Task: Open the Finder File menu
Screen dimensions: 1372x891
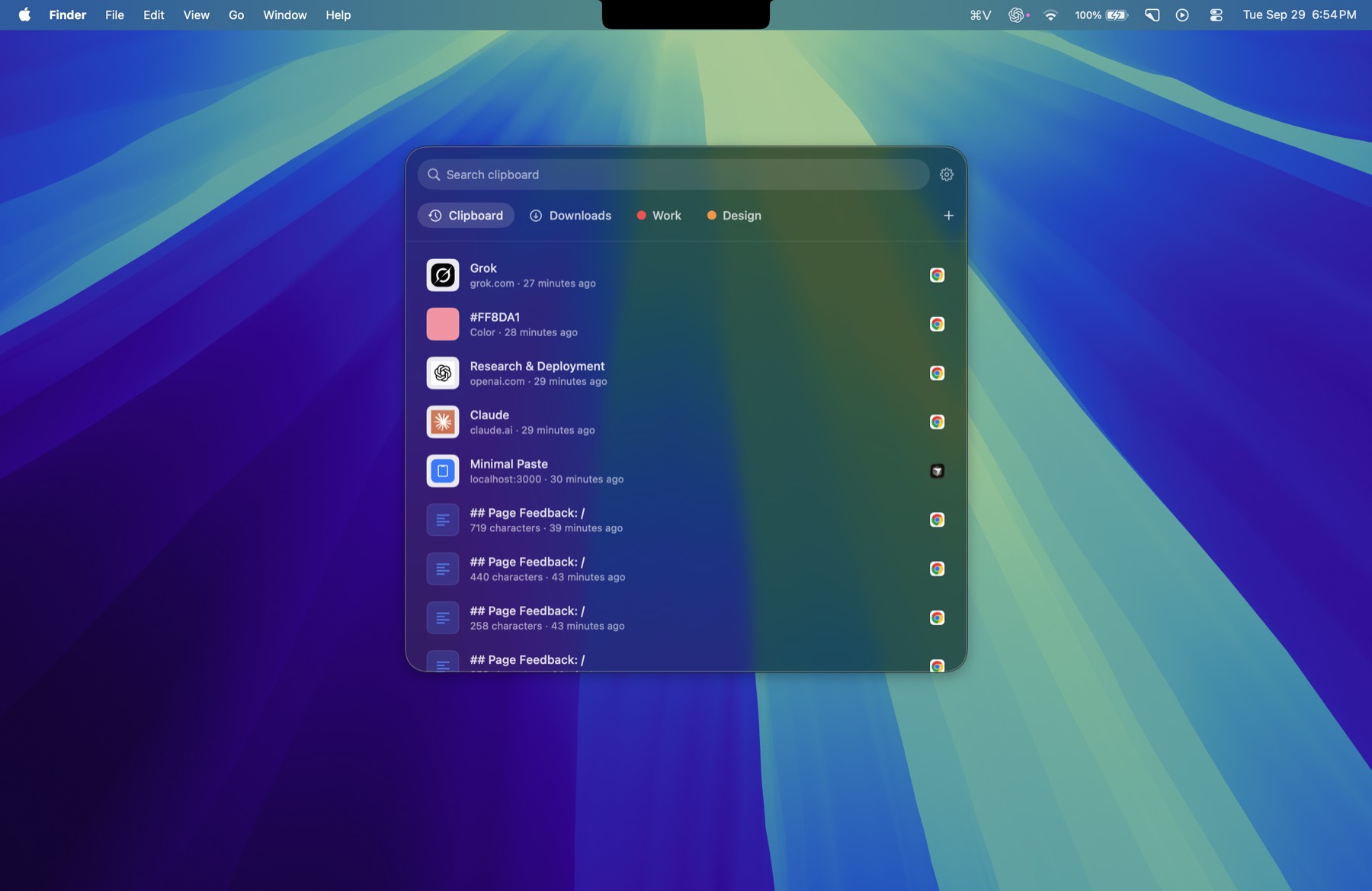Action: pyautogui.click(x=114, y=14)
